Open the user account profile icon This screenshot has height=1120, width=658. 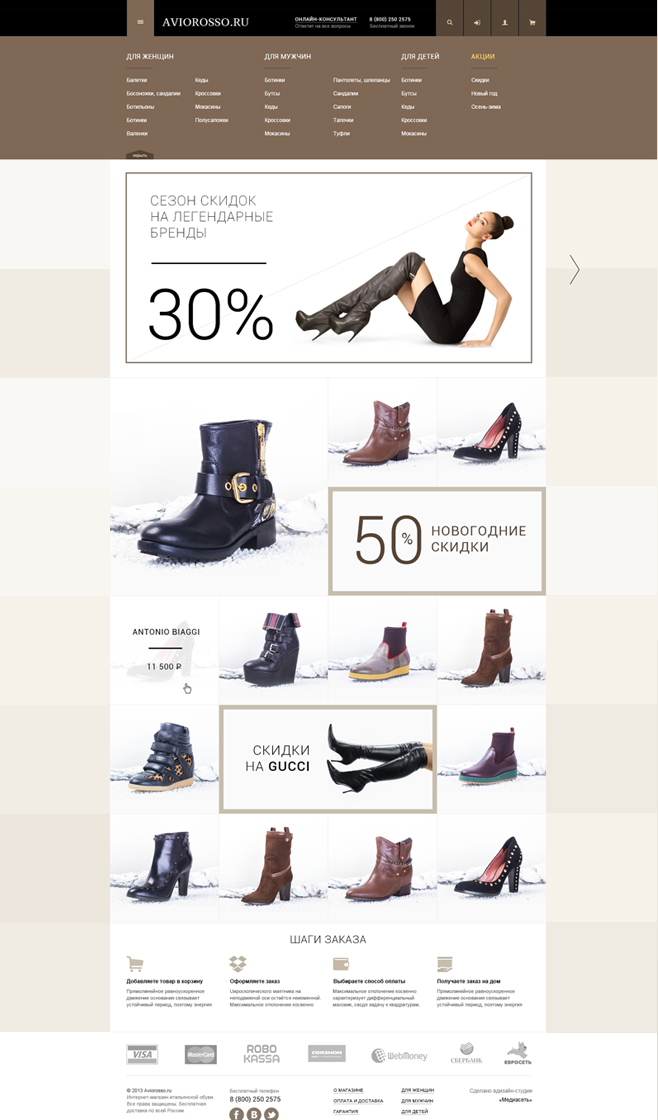pos(504,22)
